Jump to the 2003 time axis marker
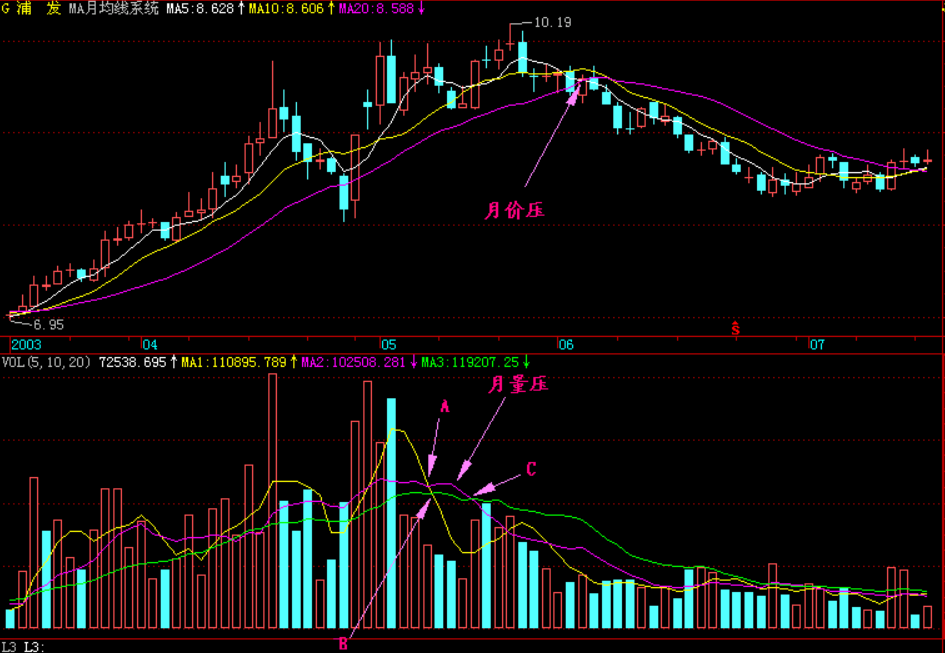This screenshot has height=653, width=945. tap(19, 343)
